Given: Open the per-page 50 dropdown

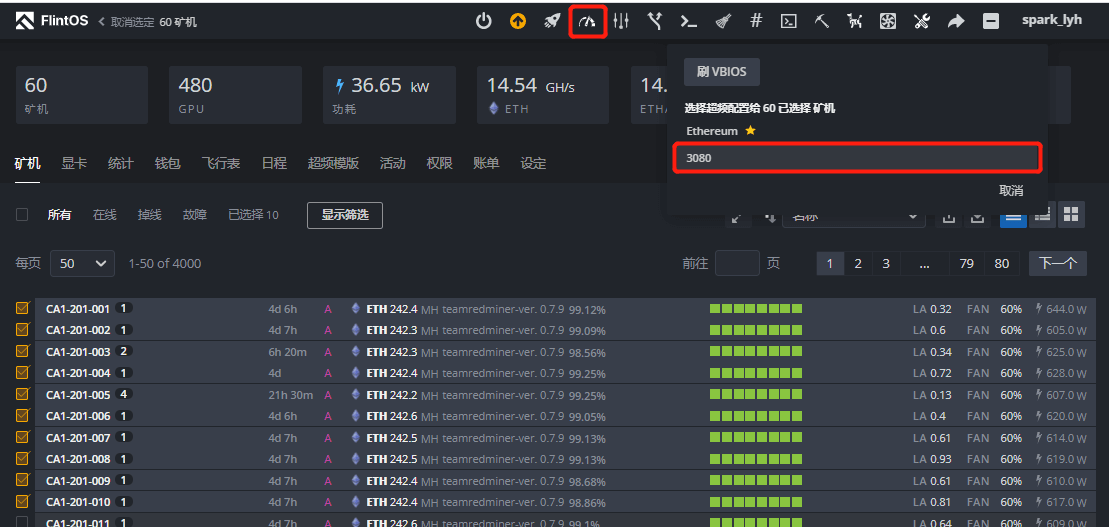Looking at the screenshot, I should tap(82, 263).
